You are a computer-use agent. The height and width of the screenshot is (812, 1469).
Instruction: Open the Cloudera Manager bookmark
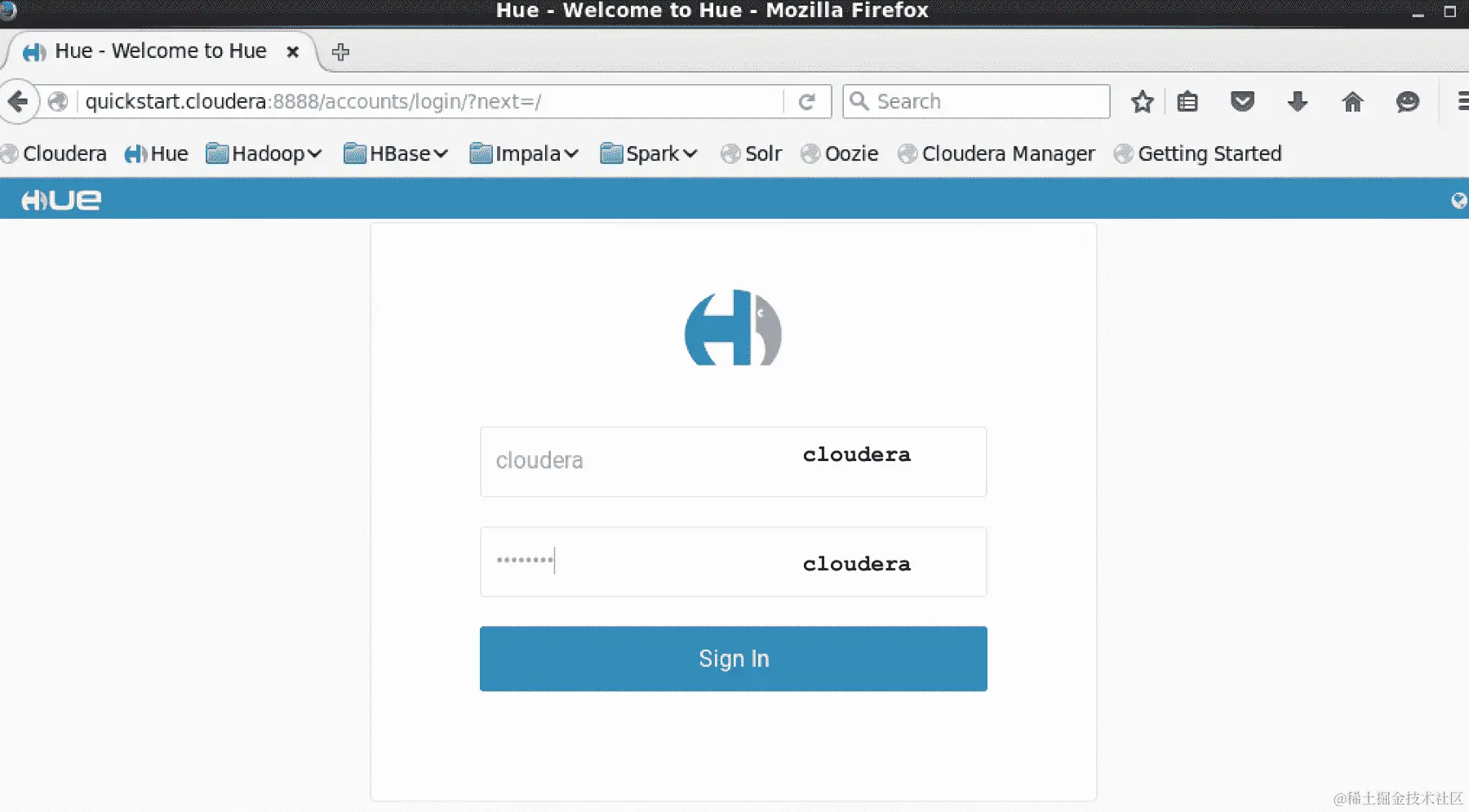996,153
